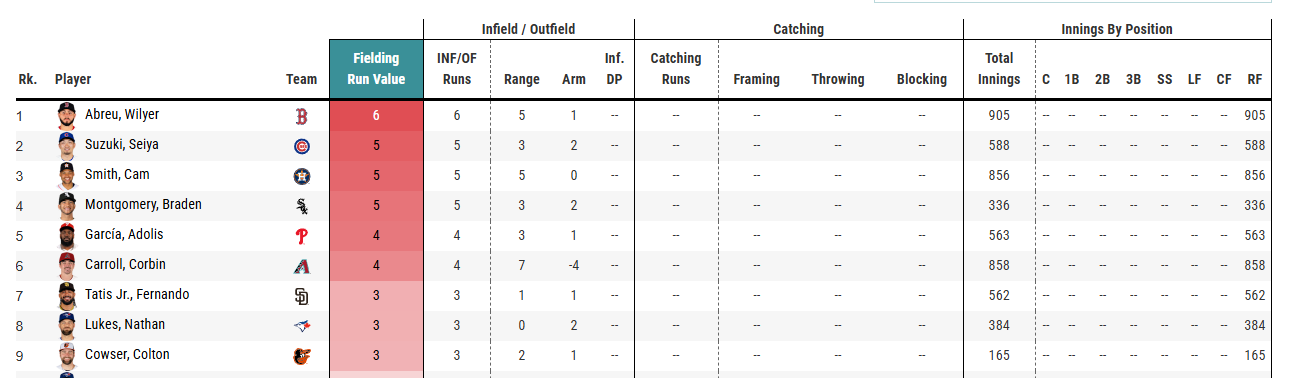
Task: Sort by Fielding Run Value column
Action: pos(376,69)
